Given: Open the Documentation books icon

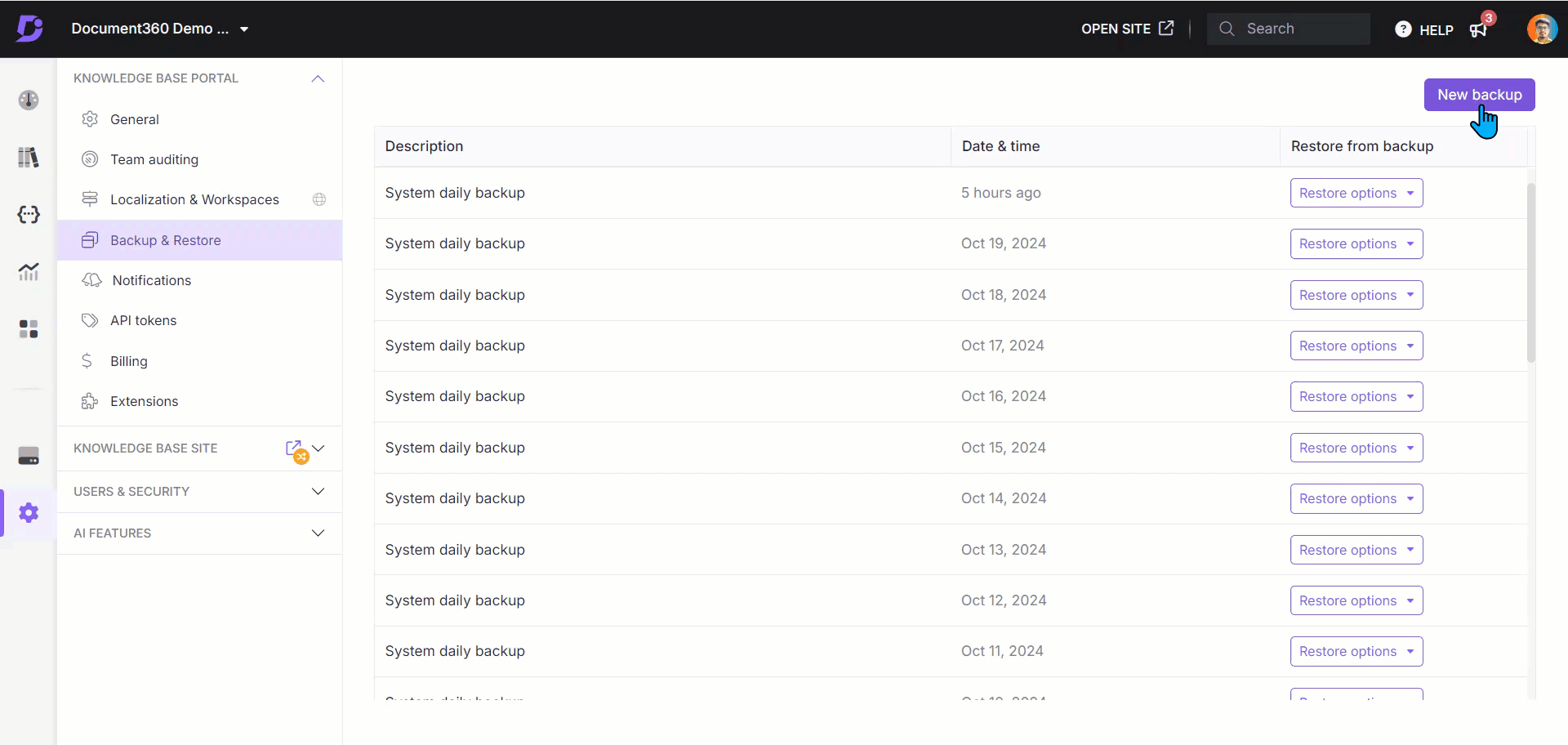Looking at the screenshot, I should 29,157.
